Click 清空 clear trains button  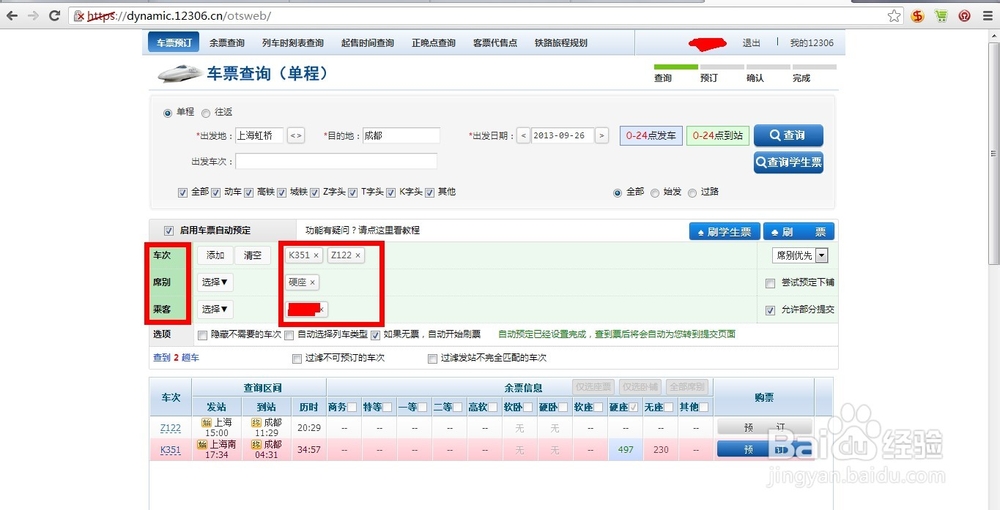253,256
